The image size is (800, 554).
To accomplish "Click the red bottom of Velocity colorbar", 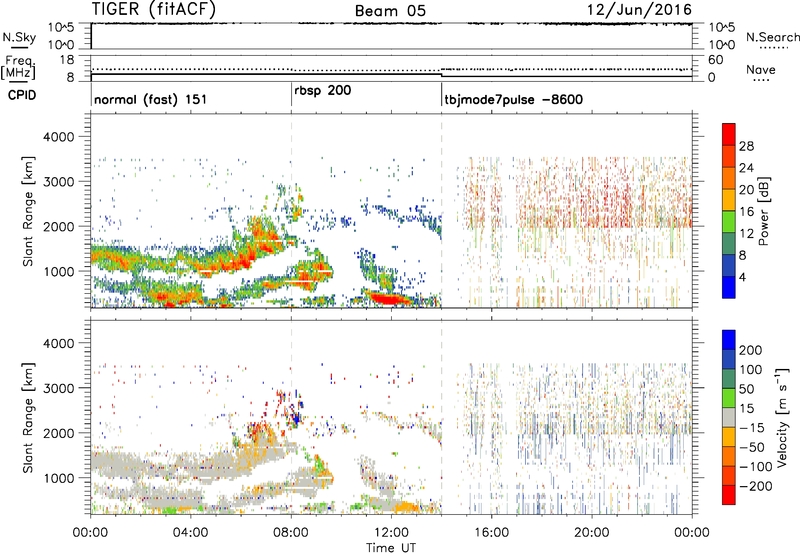I will pos(729,495).
